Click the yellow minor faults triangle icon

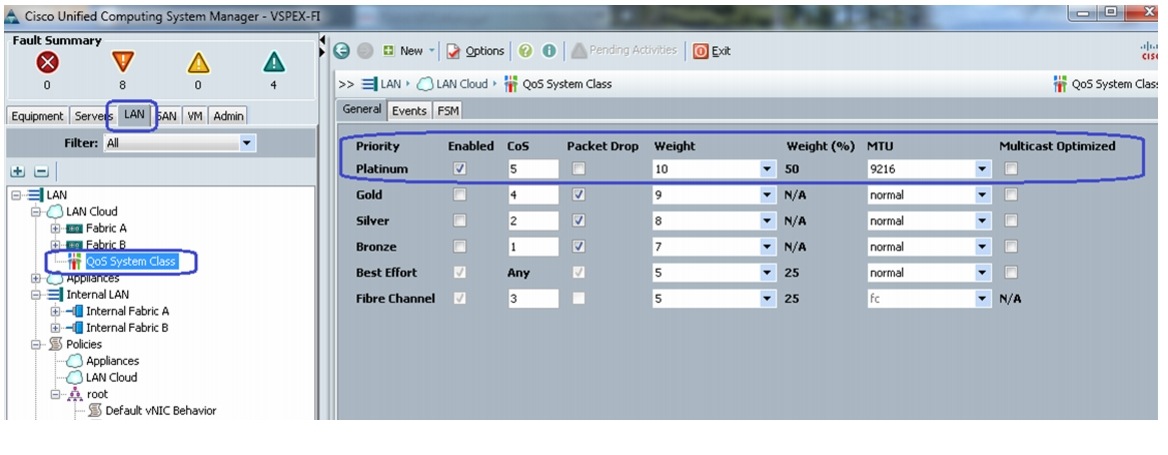[x=198, y=63]
